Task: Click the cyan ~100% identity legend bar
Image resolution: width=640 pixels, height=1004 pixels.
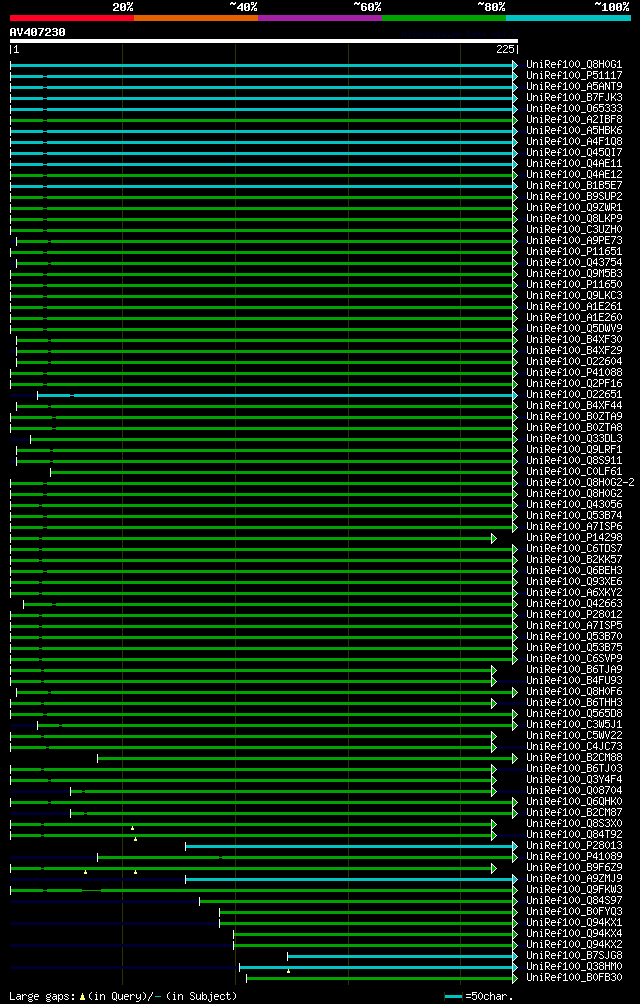Action: (x=568, y=17)
